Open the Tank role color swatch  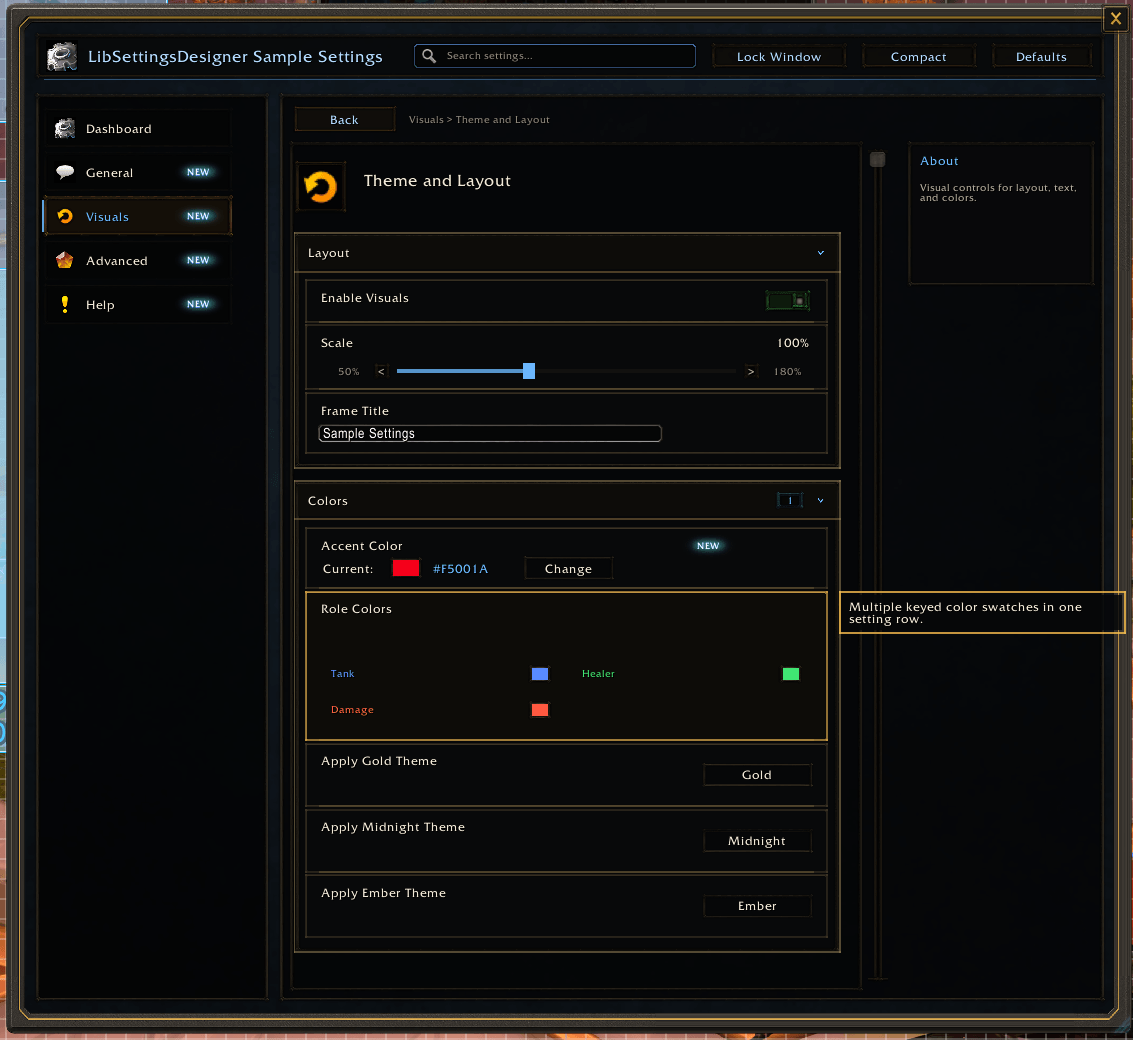(540, 674)
